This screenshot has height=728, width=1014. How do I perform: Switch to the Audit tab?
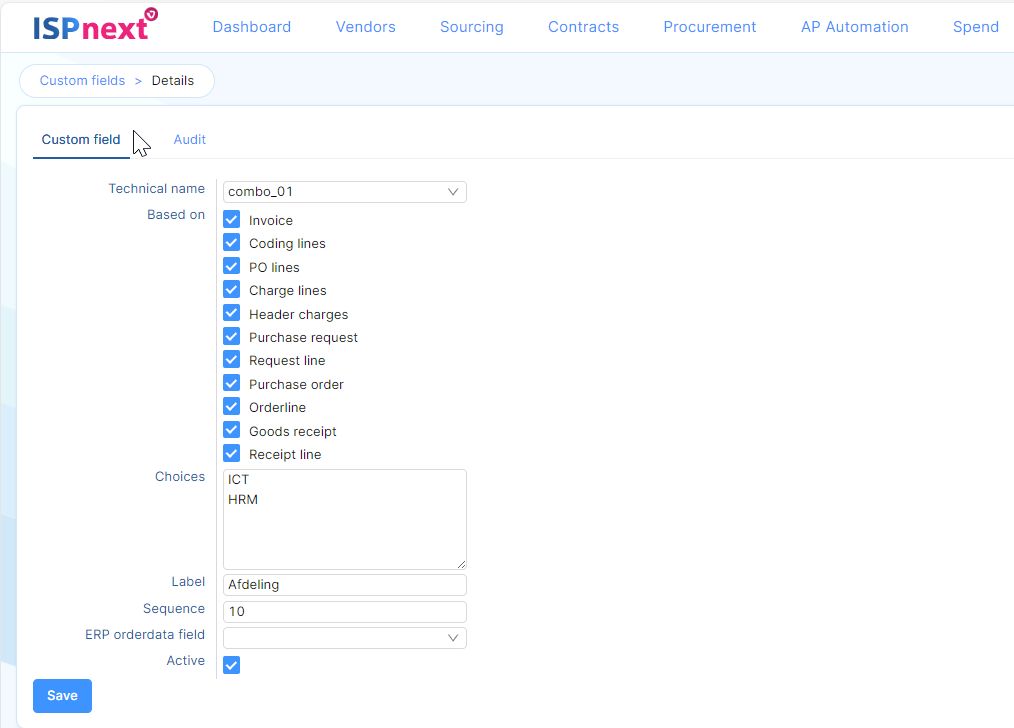coord(189,140)
